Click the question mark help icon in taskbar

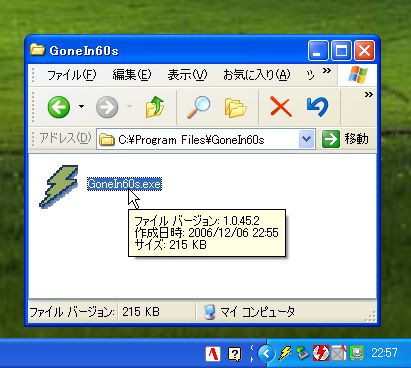[x=235, y=354]
